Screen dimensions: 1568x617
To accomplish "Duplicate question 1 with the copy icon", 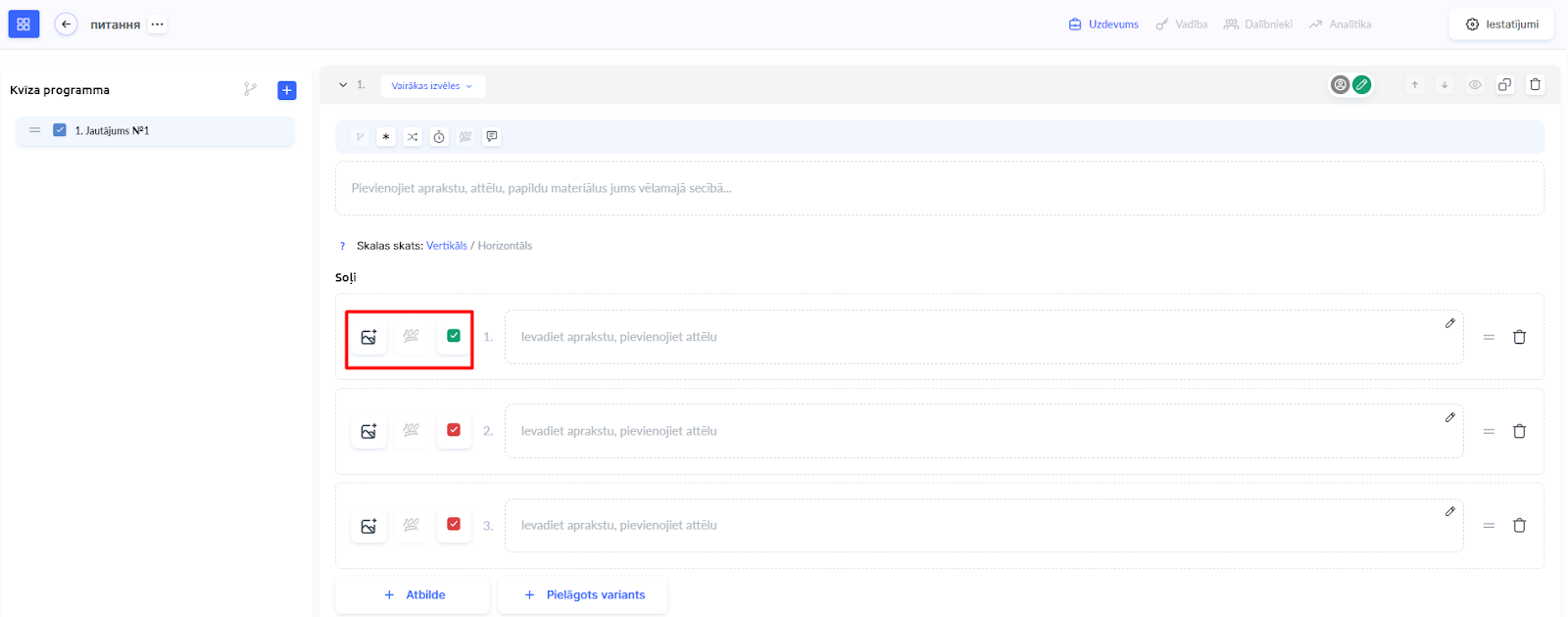I will click(x=1504, y=85).
